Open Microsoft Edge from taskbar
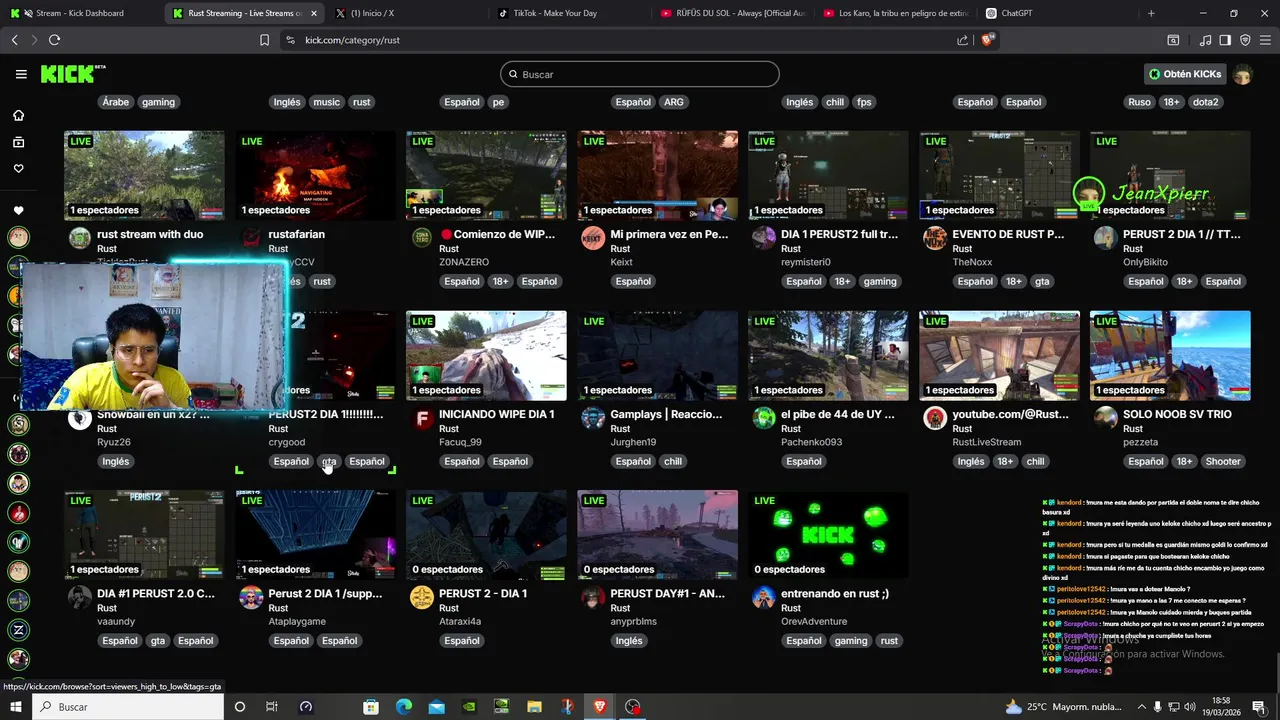Screen dimensions: 1280x720 coord(403,707)
